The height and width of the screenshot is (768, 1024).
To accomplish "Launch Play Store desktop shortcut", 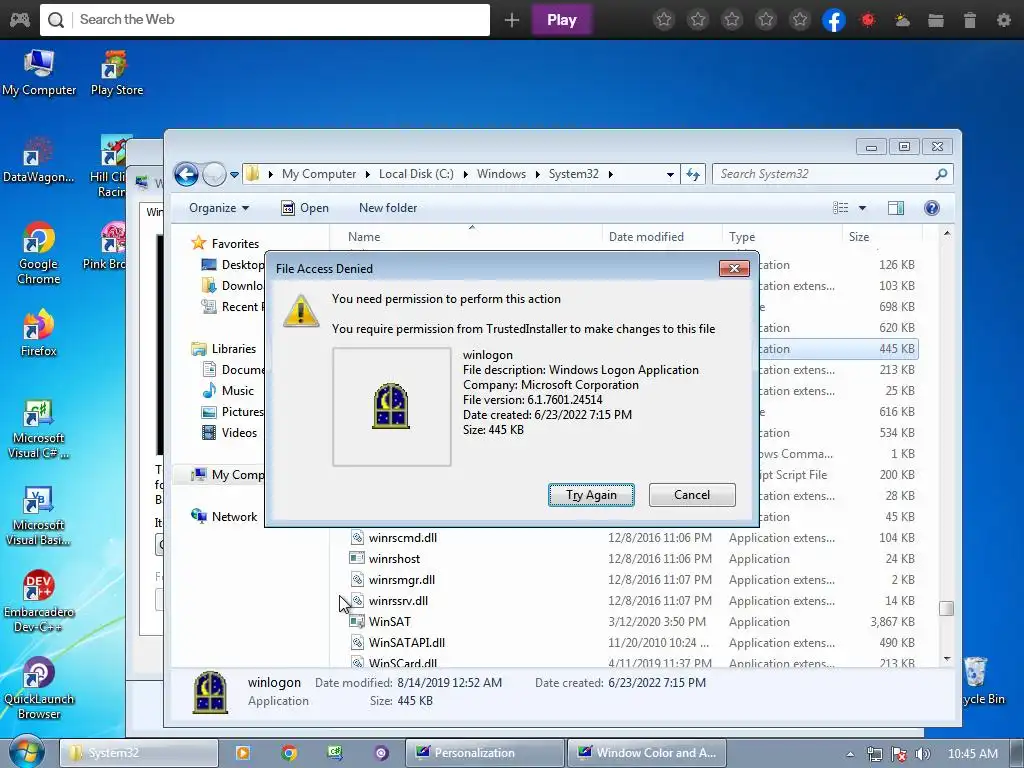I will tap(116, 72).
